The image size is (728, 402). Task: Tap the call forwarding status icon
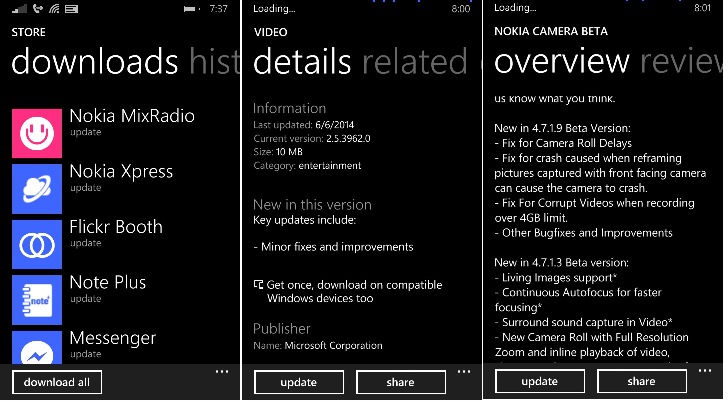38,8
